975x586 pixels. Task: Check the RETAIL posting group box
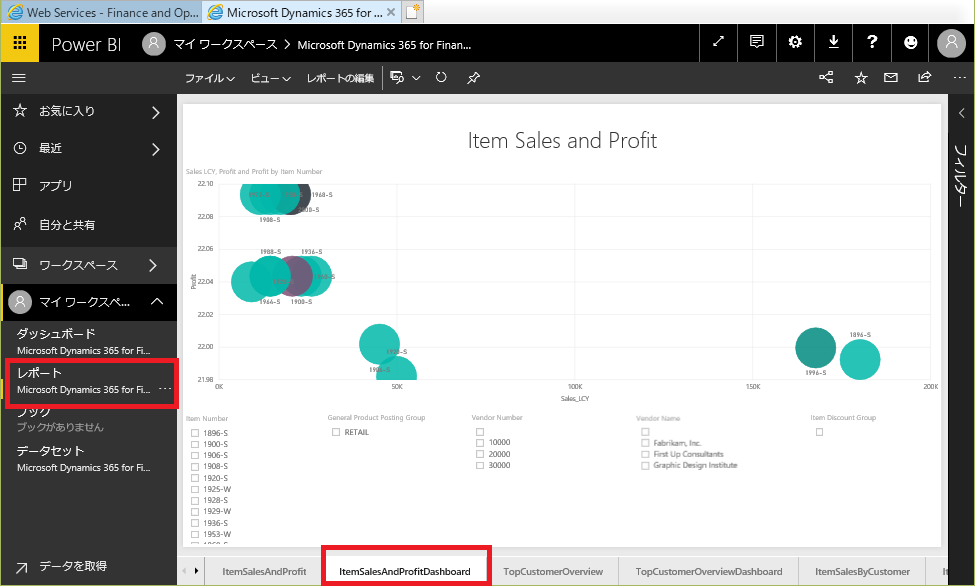tap(336, 432)
